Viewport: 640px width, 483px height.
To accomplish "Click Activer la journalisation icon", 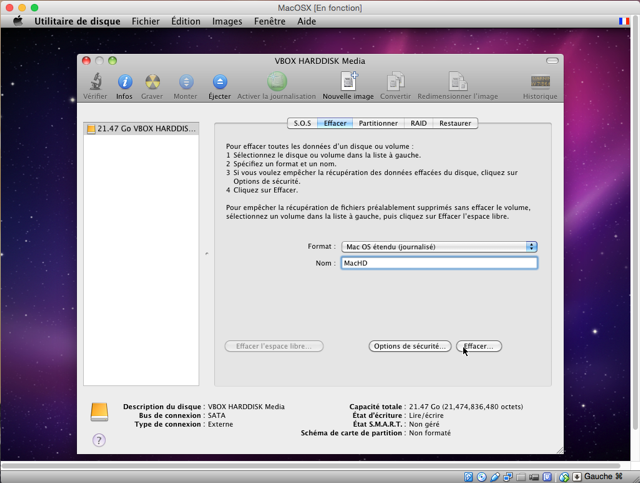I will 277,81.
